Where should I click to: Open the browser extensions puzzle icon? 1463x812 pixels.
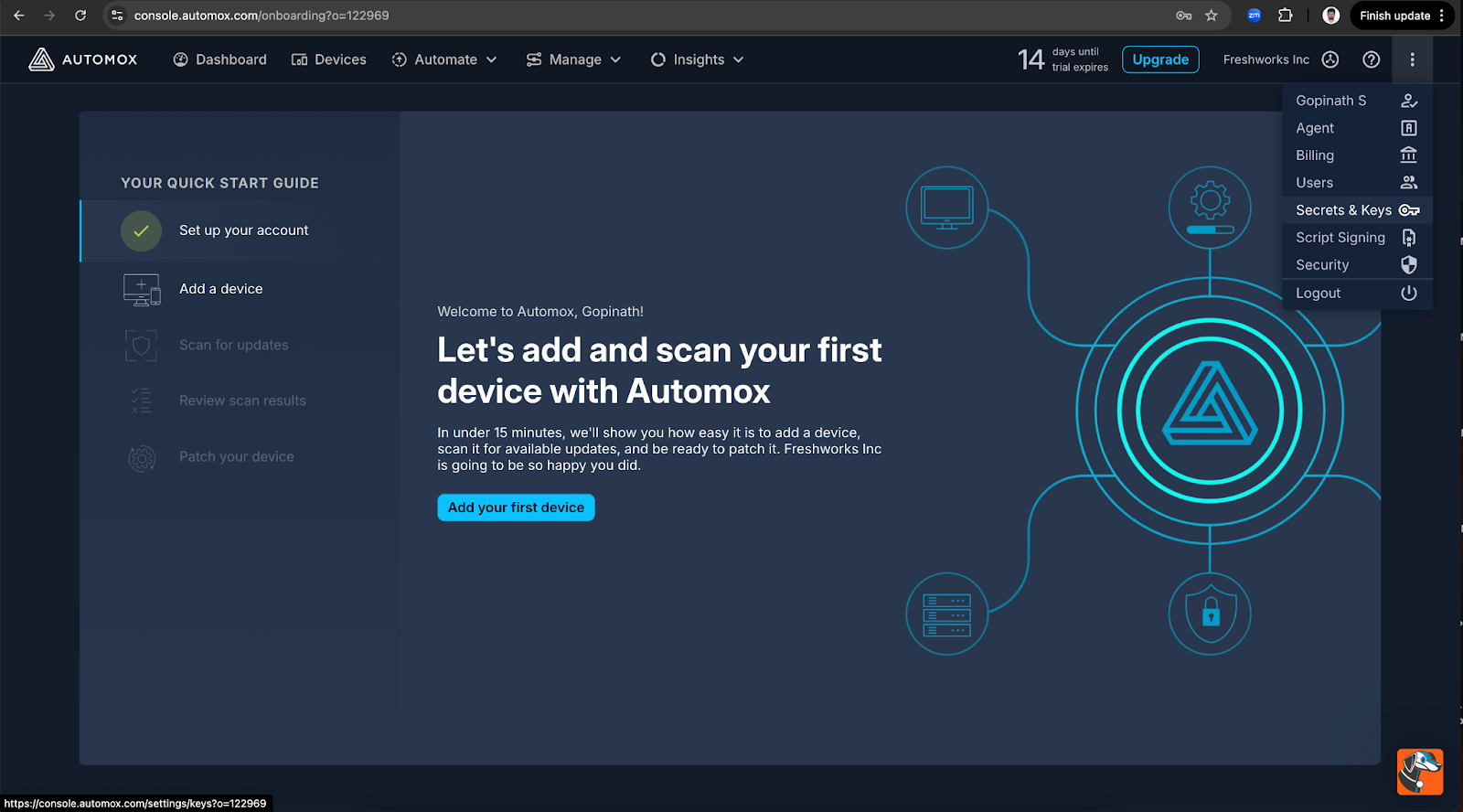(1285, 16)
